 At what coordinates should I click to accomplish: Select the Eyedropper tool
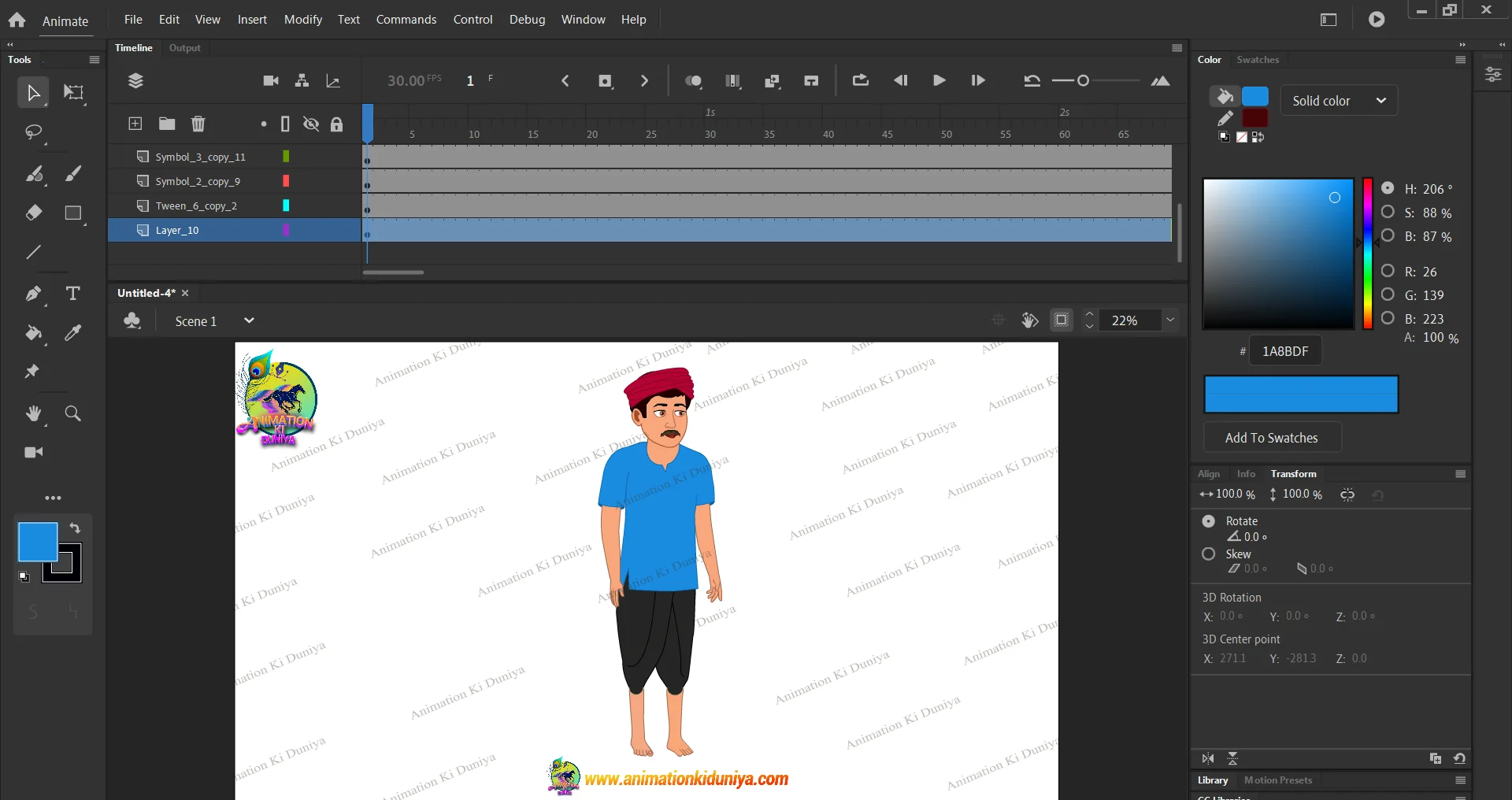pyautogui.click(x=72, y=333)
